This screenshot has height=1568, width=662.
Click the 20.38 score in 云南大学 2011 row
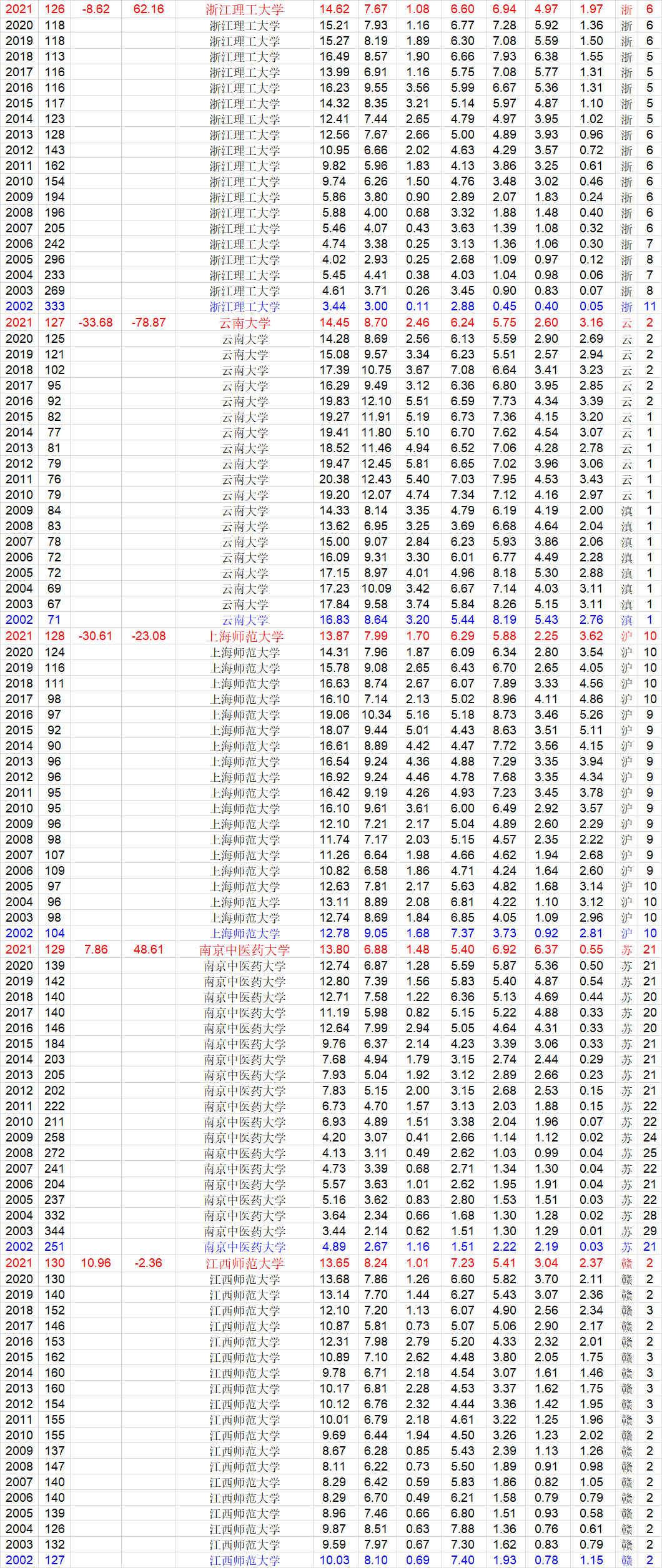(x=334, y=480)
